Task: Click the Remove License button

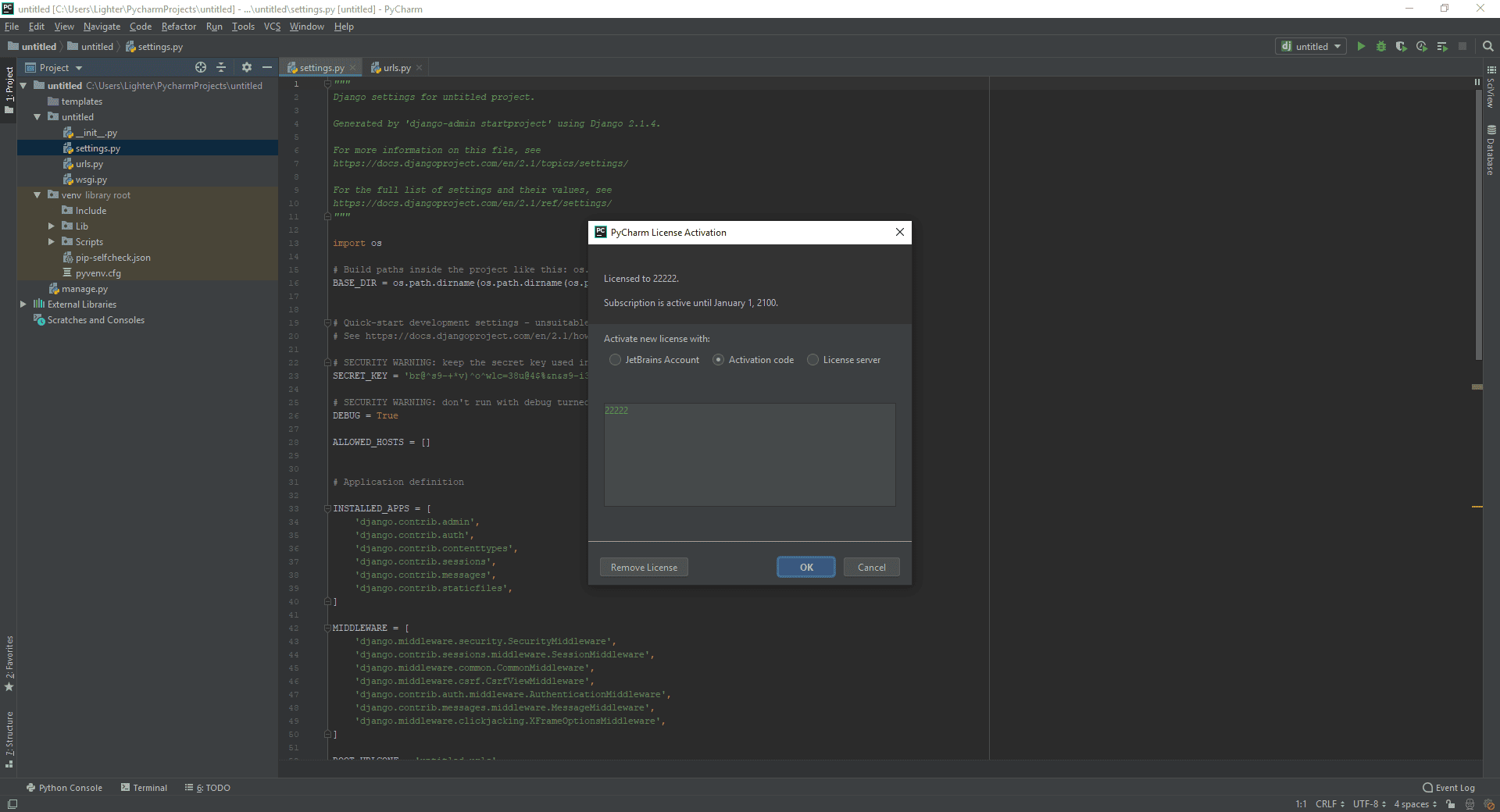Action: coord(644,568)
